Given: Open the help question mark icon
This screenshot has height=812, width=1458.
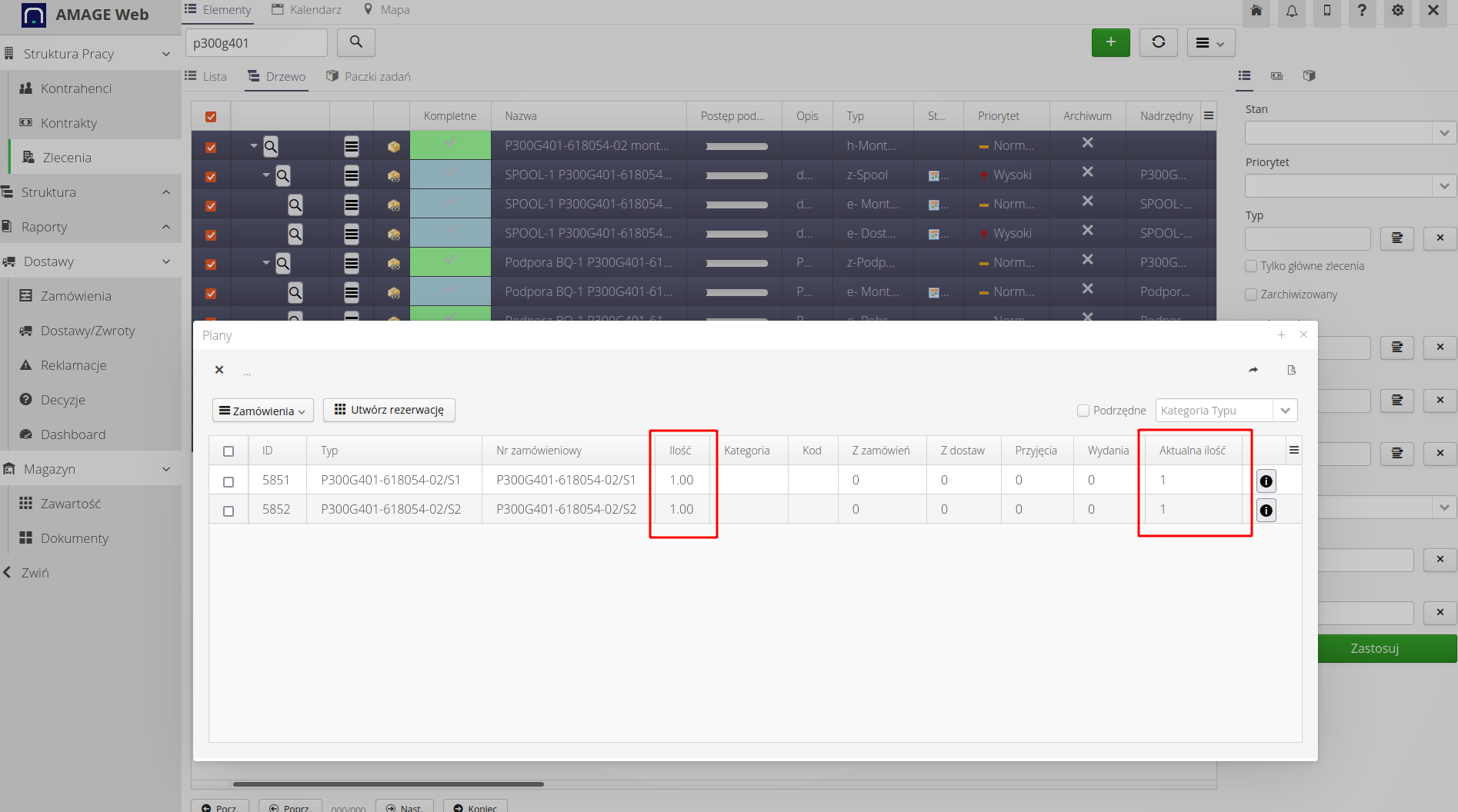Looking at the screenshot, I should 1362,11.
